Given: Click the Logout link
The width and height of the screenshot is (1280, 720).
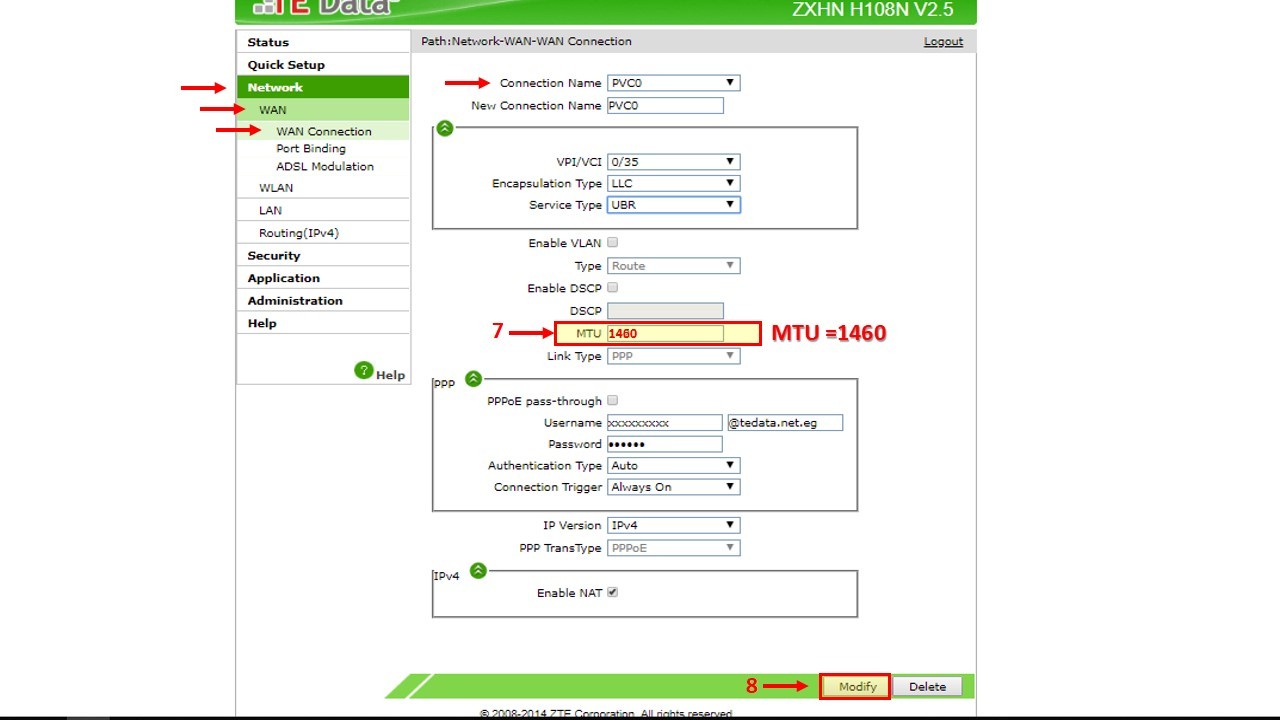Looking at the screenshot, I should point(943,42).
